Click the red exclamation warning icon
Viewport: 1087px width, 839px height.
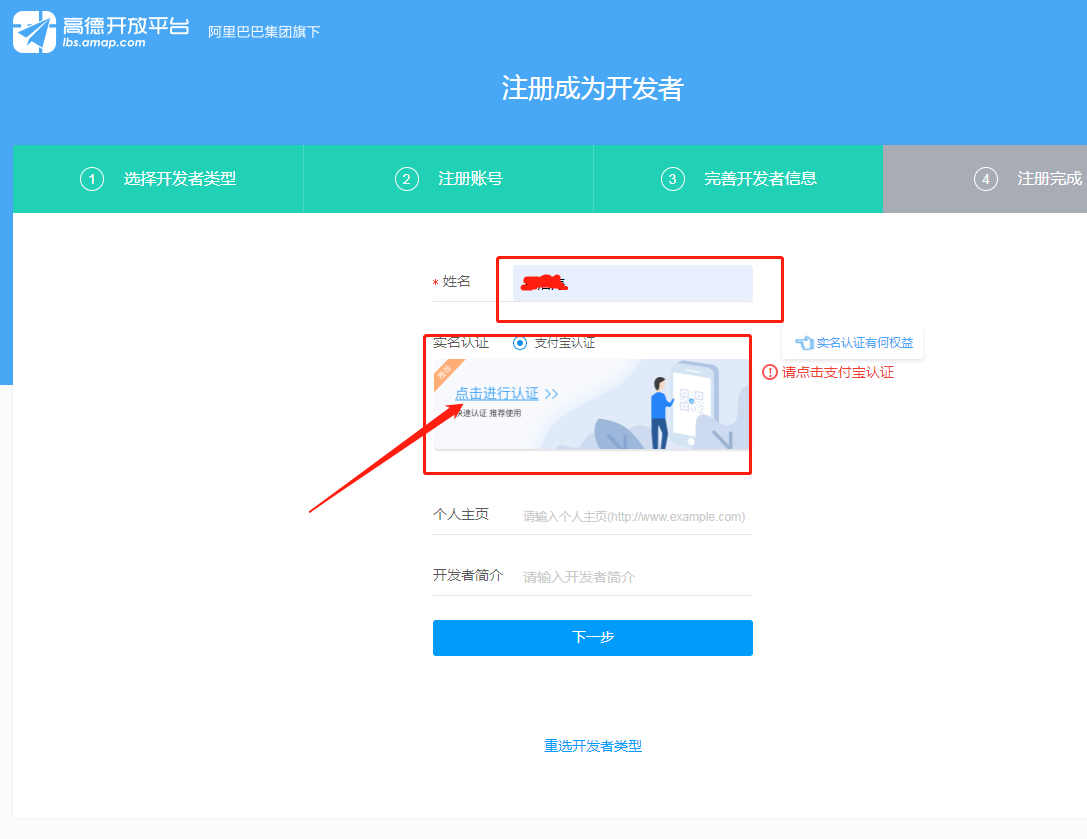769,372
